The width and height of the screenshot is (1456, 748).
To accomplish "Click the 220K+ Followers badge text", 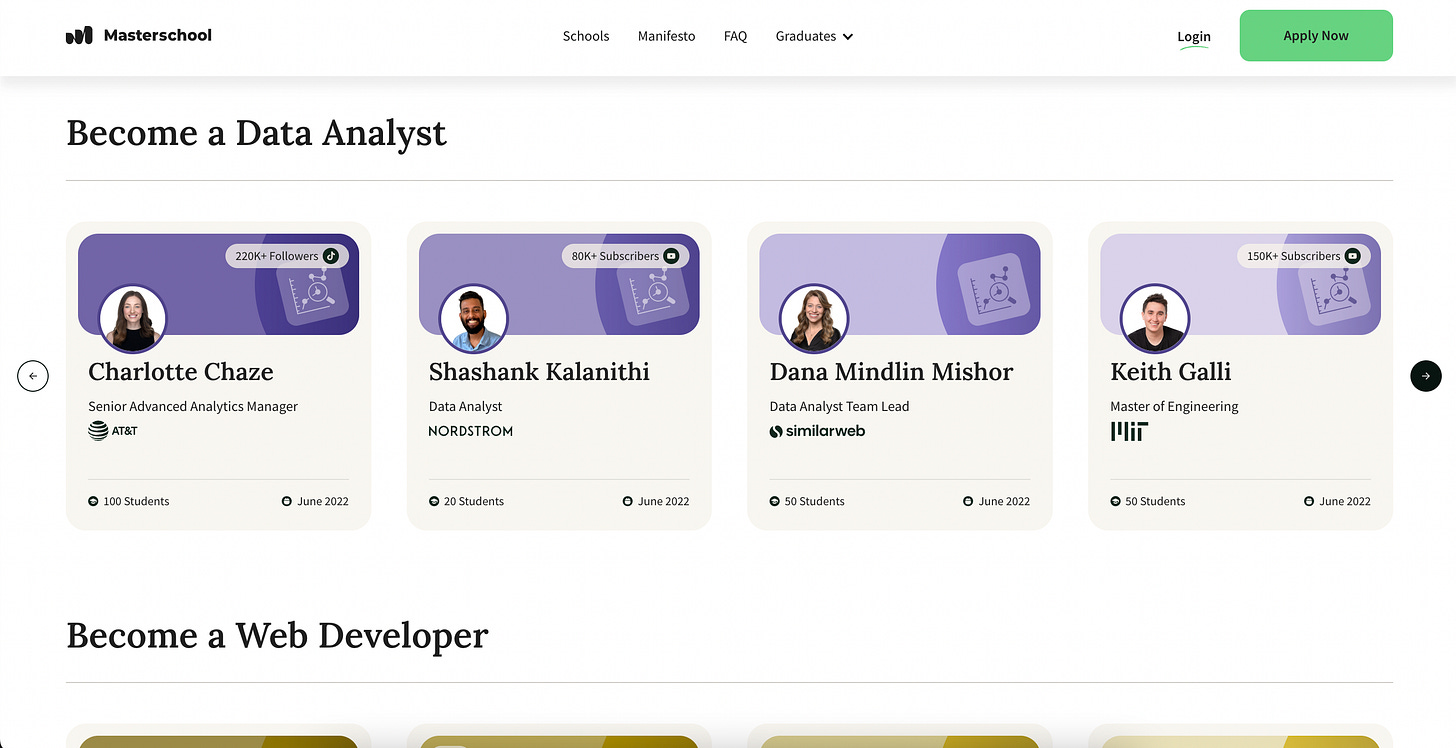I will (x=277, y=256).
